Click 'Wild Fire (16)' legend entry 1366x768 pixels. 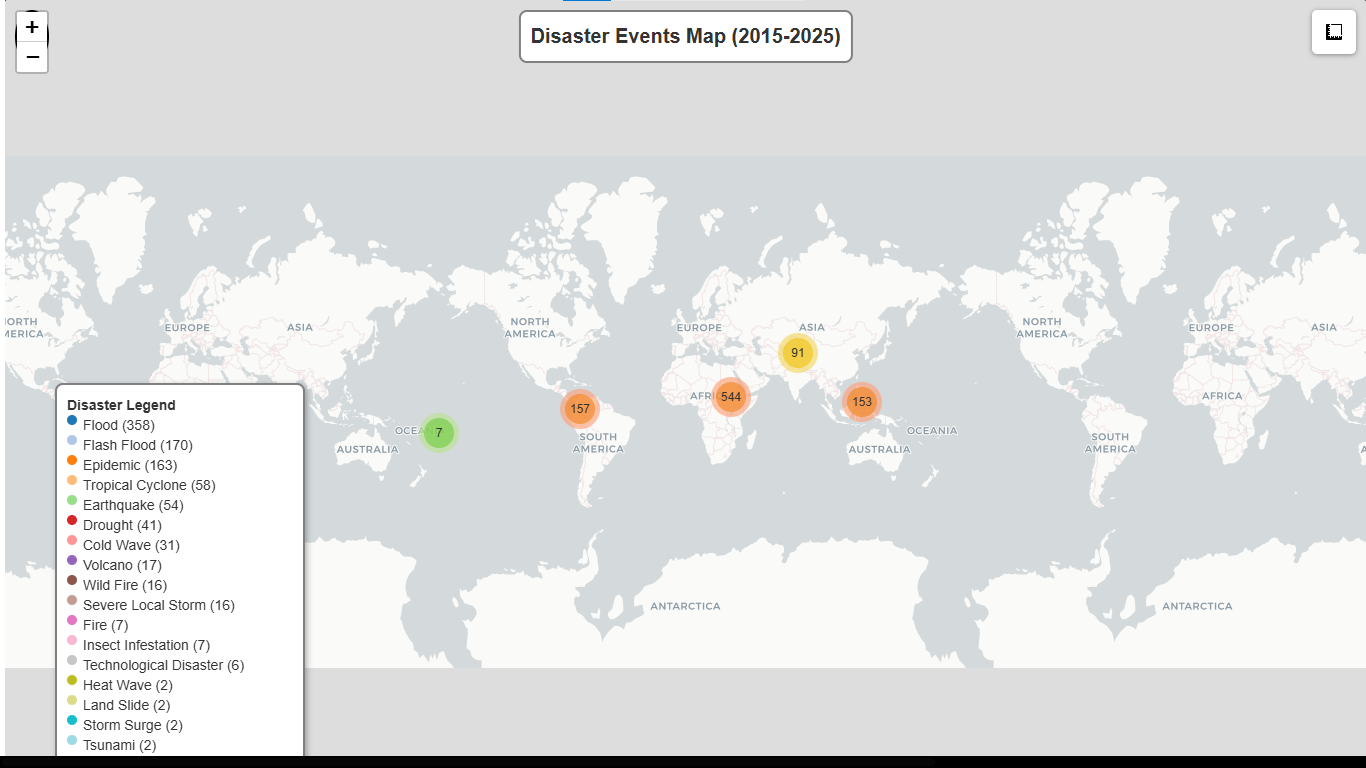(125, 585)
